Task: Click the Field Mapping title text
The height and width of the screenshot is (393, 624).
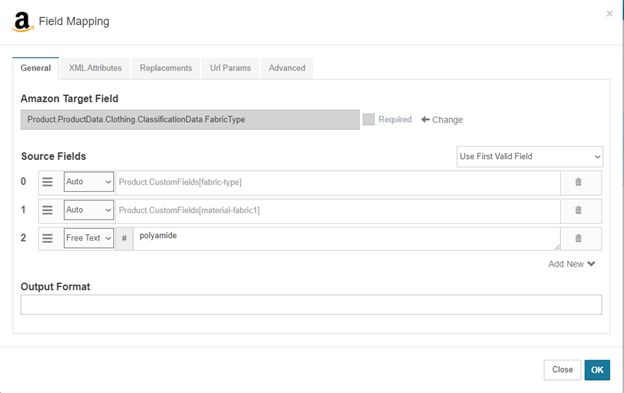Action: coord(74,21)
